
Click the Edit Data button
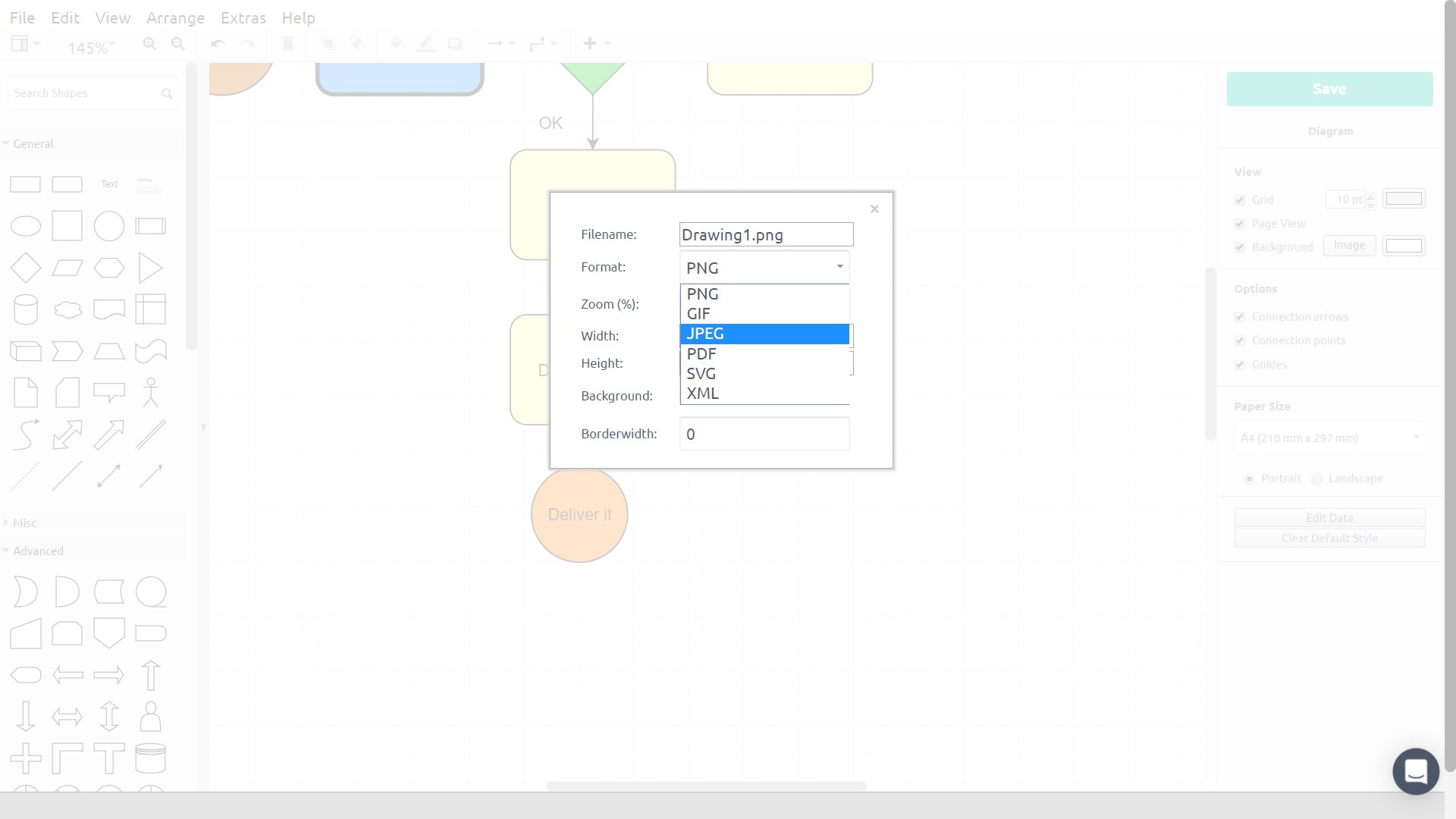[1329, 517]
